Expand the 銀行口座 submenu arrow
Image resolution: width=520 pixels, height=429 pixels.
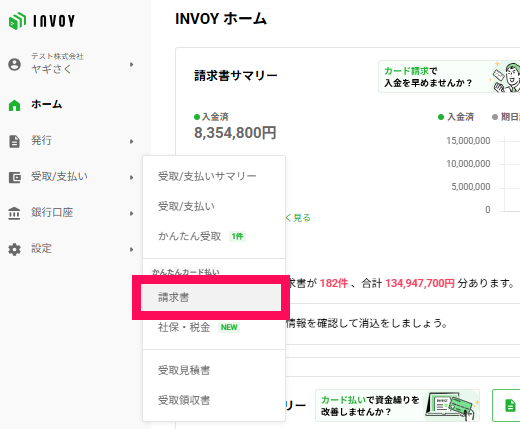tap(132, 213)
